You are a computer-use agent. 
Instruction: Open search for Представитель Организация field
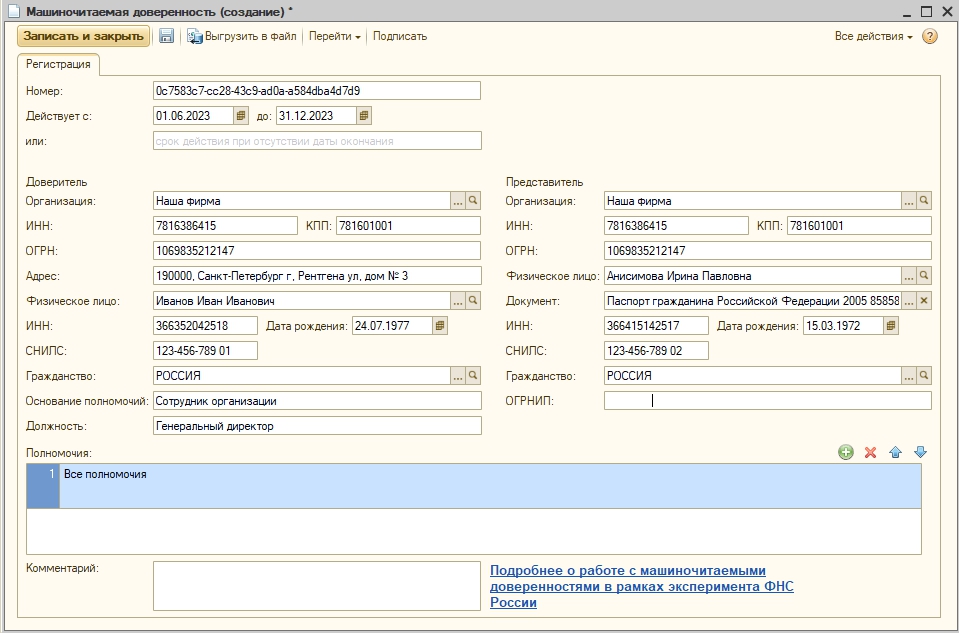(x=924, y=201)
